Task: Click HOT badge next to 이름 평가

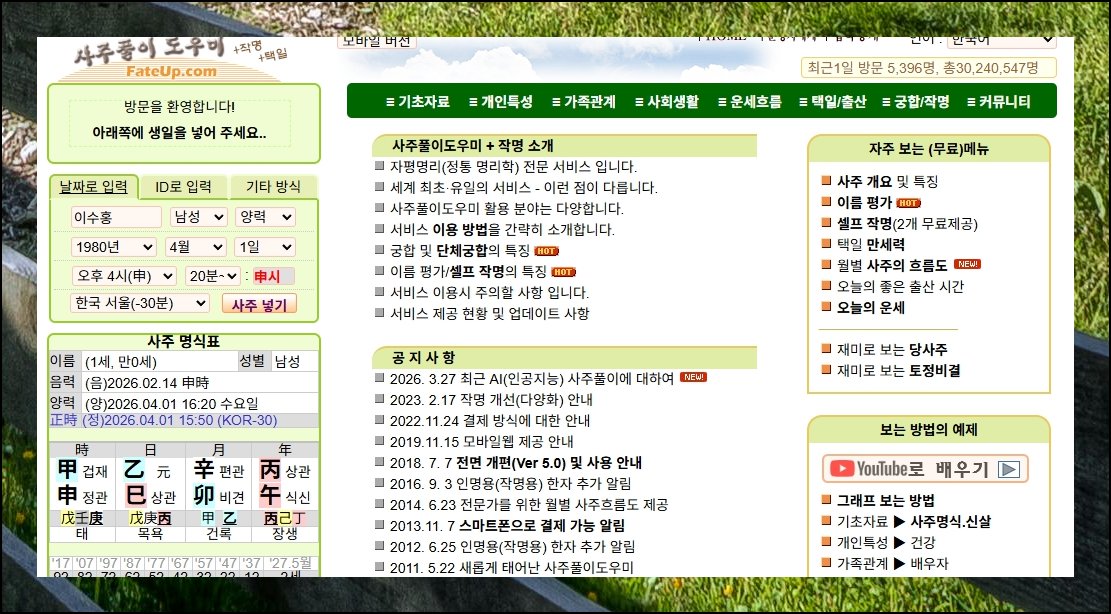Action: click(908, 203)
